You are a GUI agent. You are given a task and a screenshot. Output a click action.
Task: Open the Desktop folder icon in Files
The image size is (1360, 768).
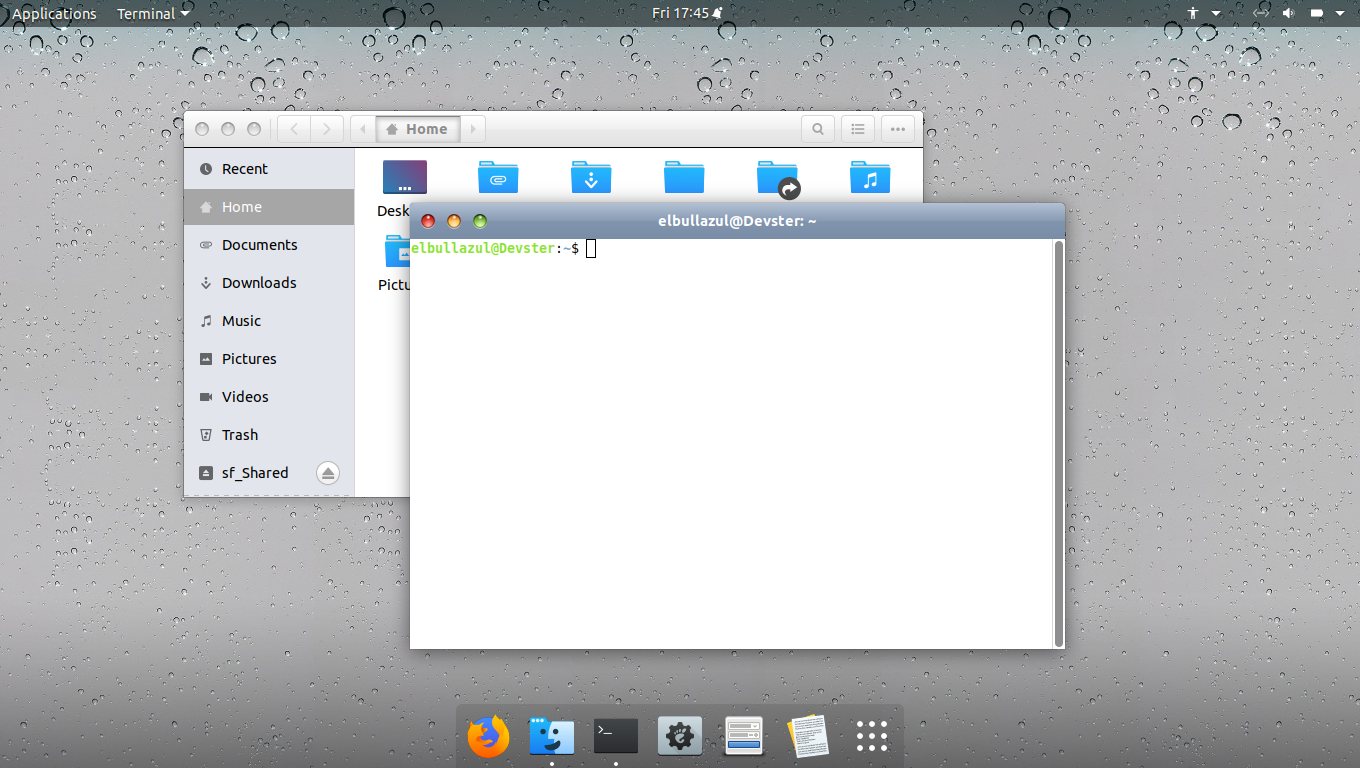point(404,177)
